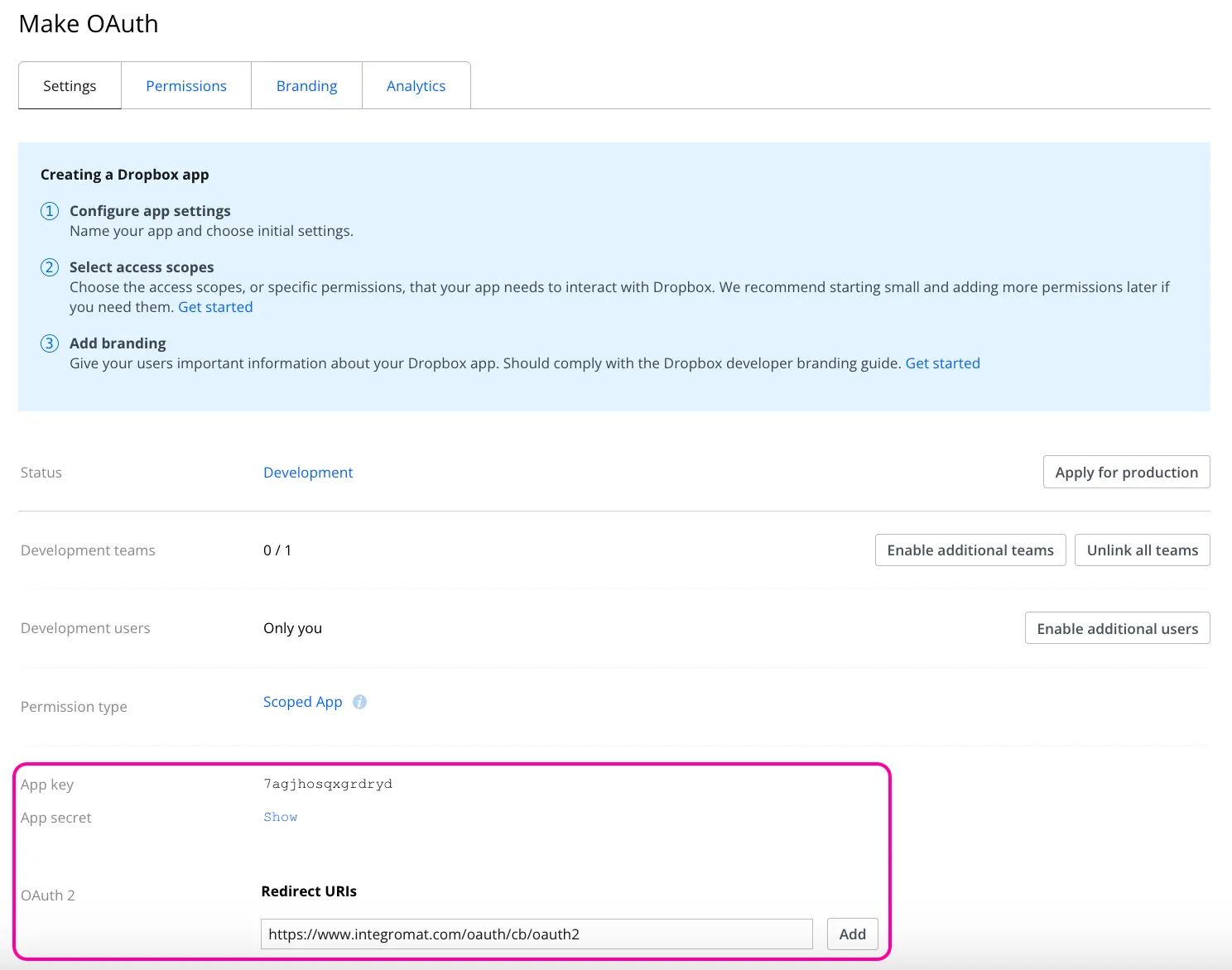
Task: Open the Development status link
Action: [x=308, y=473]
